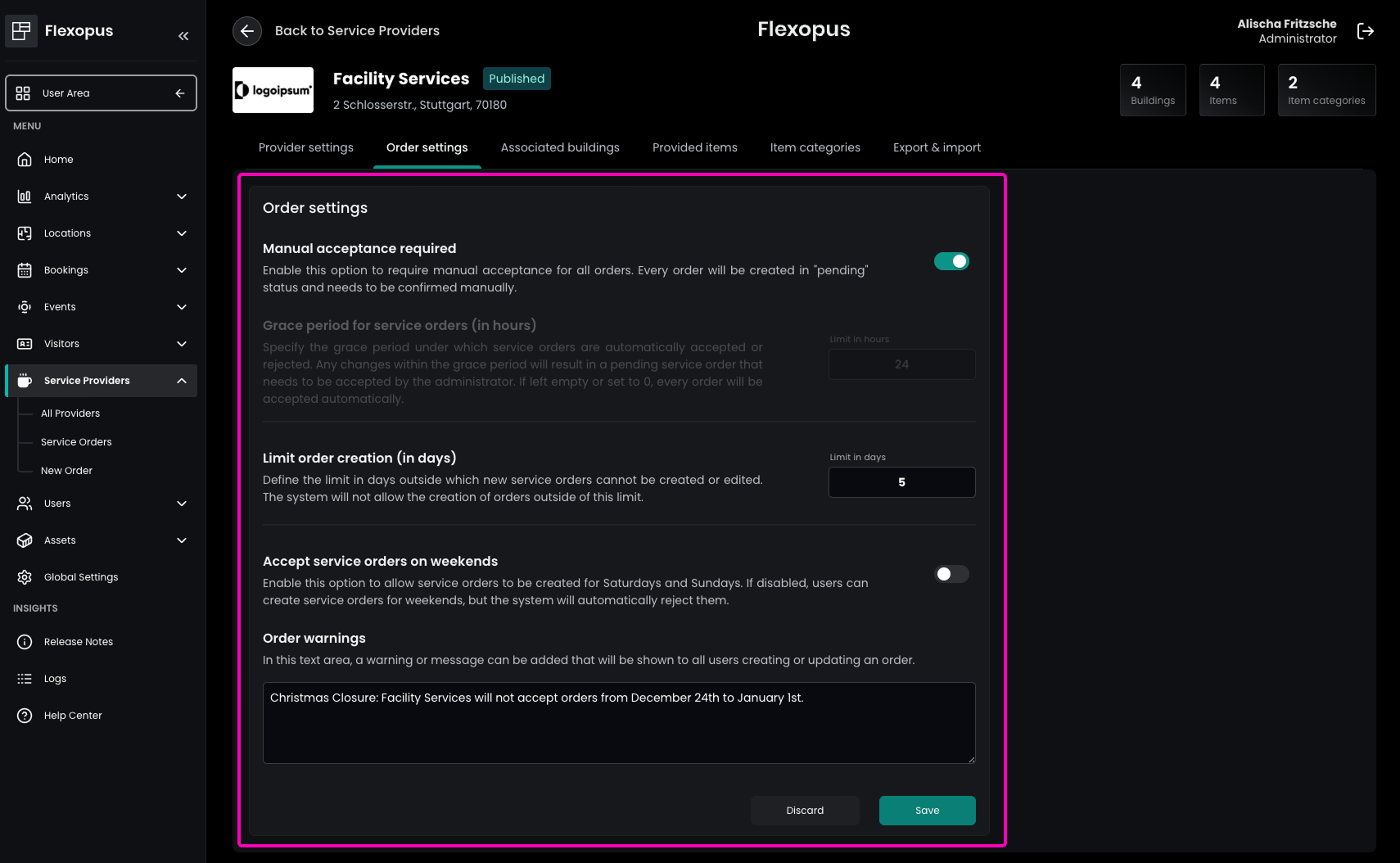Click the Limit in days field
This screenshot has height=863, width=1400.
click(x=901, y=482)
